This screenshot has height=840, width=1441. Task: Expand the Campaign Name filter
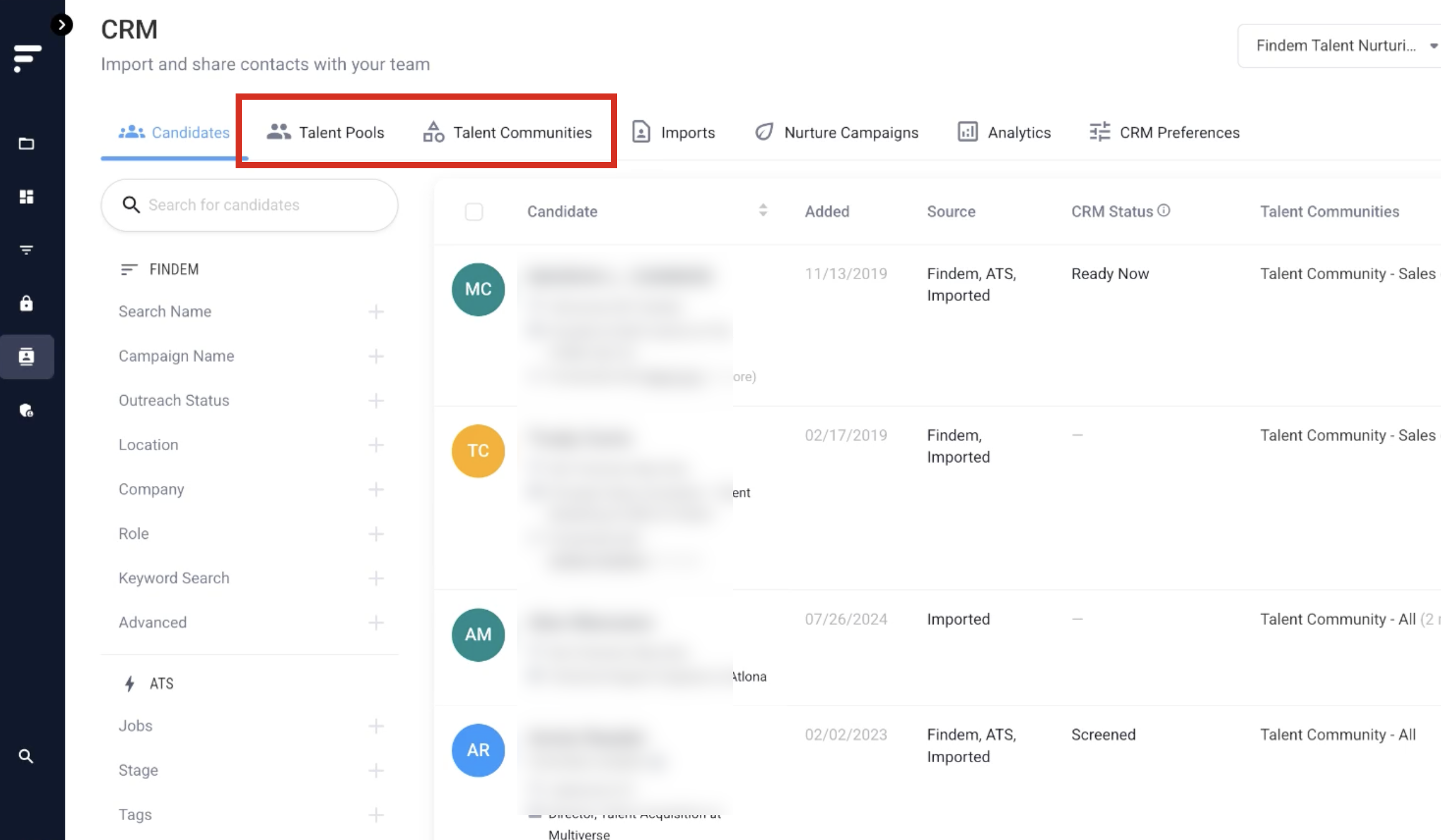click(x=376, y=356)
